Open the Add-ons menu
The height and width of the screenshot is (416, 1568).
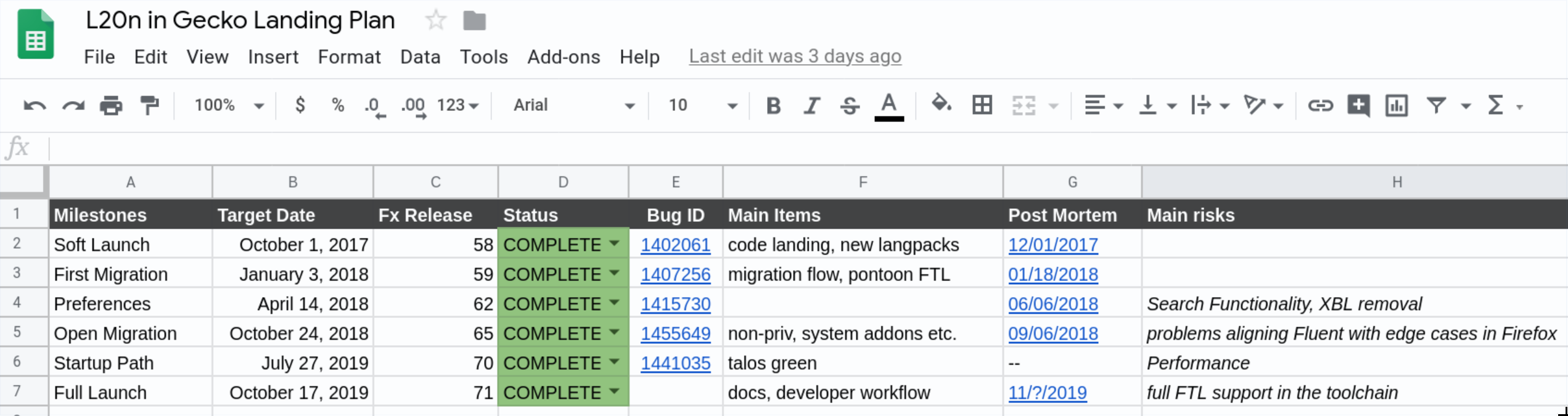pyautogui.click(x=564, y=57)
